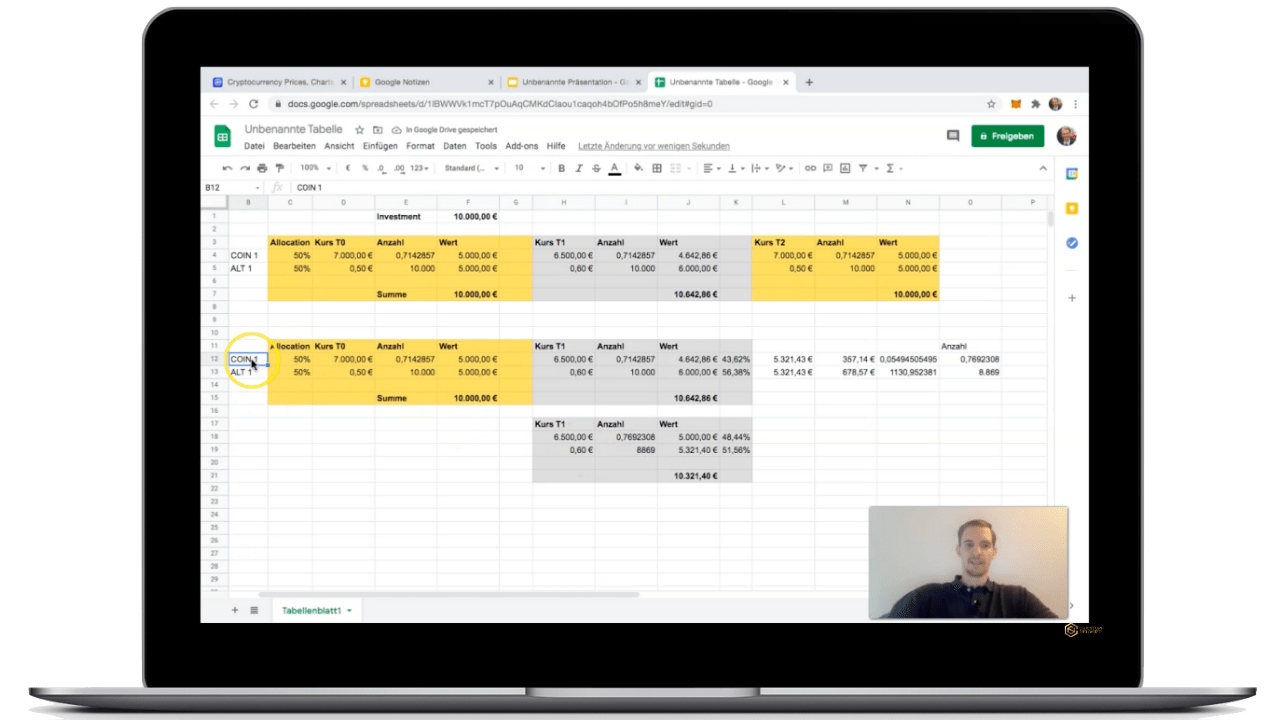Insert a link with the chain icon
The image size is (1280, 720).
tap(810, 168)
